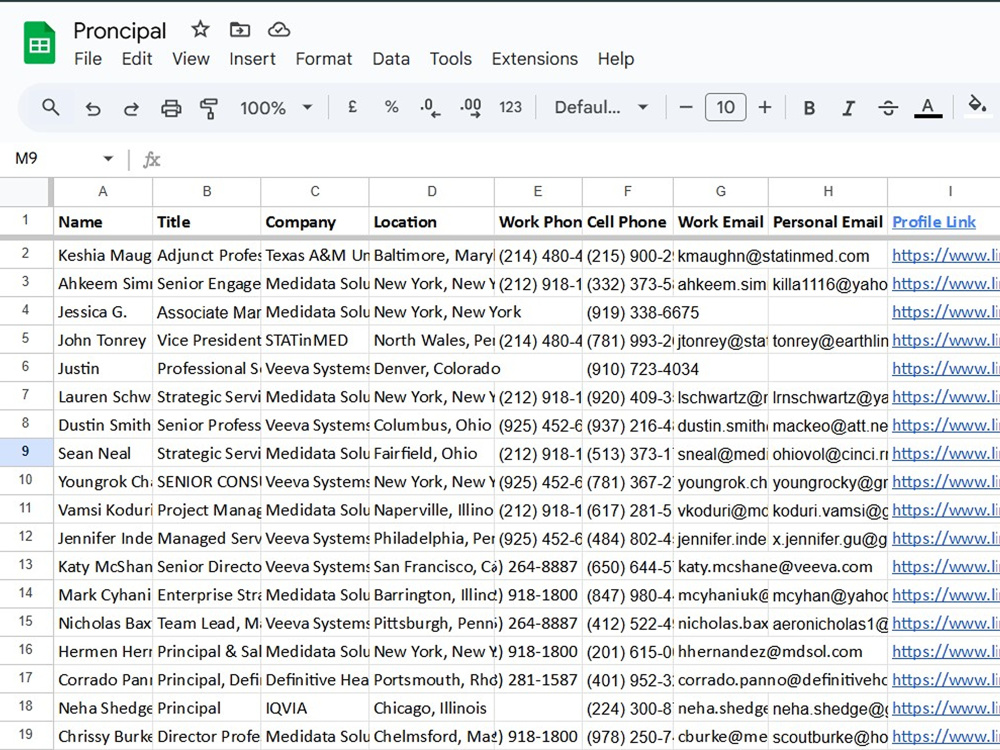Select the Denver, Colorado cell
This screenshot has height=750, width=1000.
[x=432, y=368]
